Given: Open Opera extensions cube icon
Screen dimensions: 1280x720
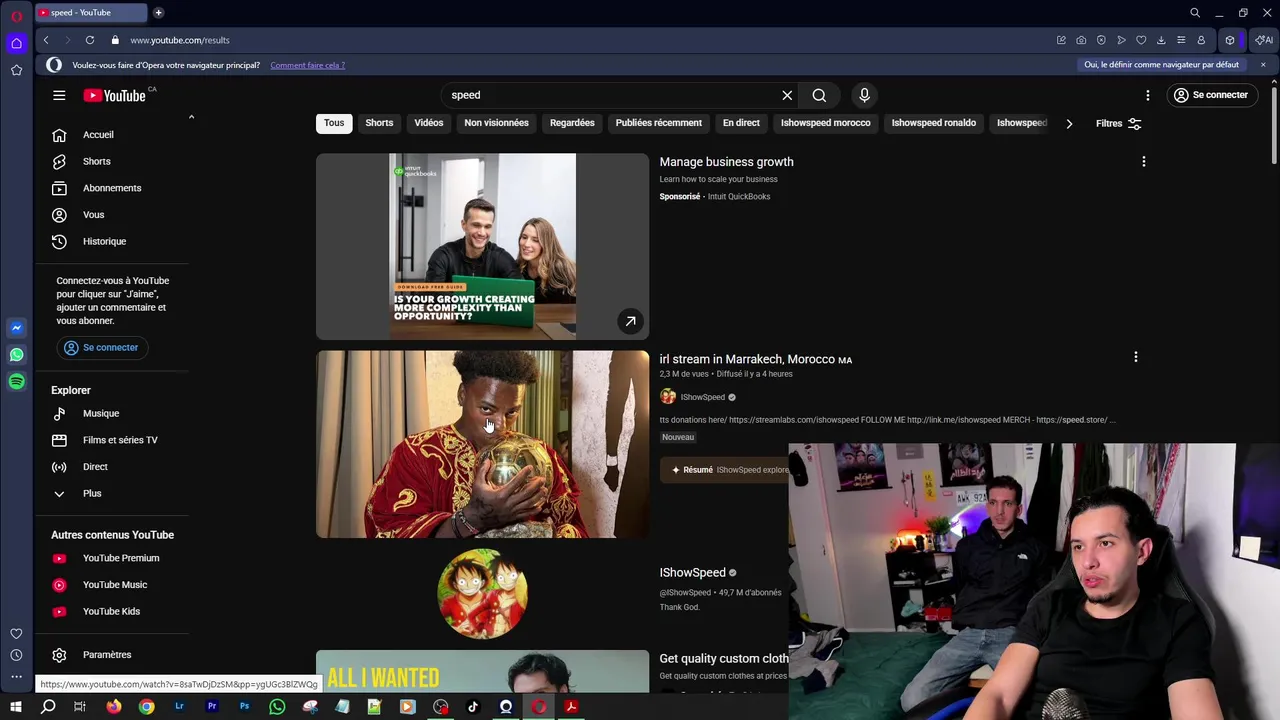Looking at the screenshot, I should [1230, 40].
